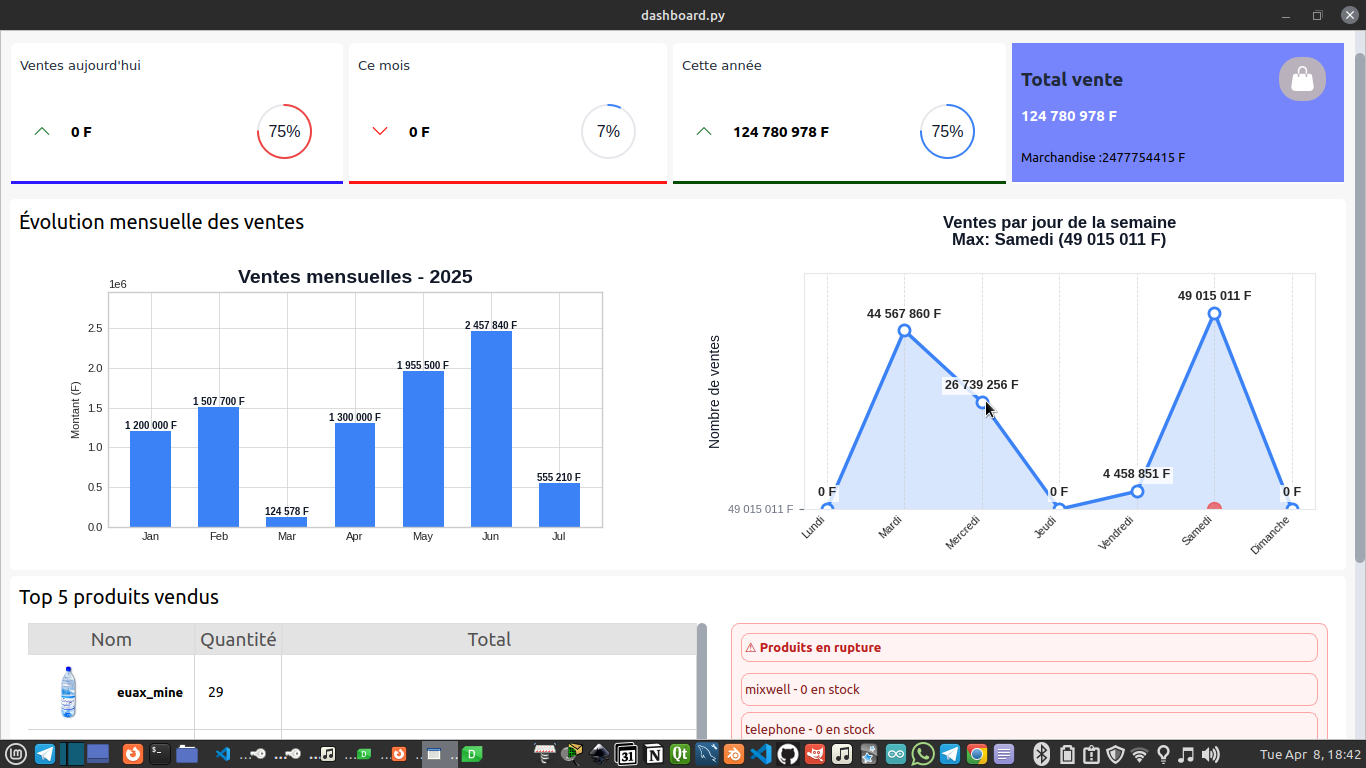Viewport: 1366px width, 768px height.
Task: Select the mixwell out-of-stock entry
Action: (1028, 689)
